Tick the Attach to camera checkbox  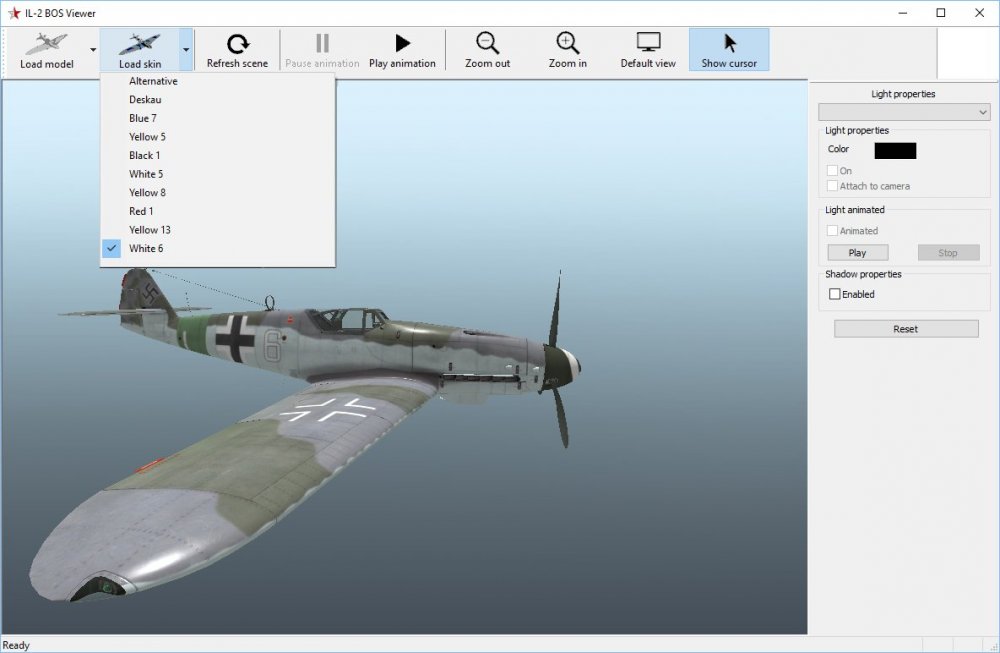point(833,186)
